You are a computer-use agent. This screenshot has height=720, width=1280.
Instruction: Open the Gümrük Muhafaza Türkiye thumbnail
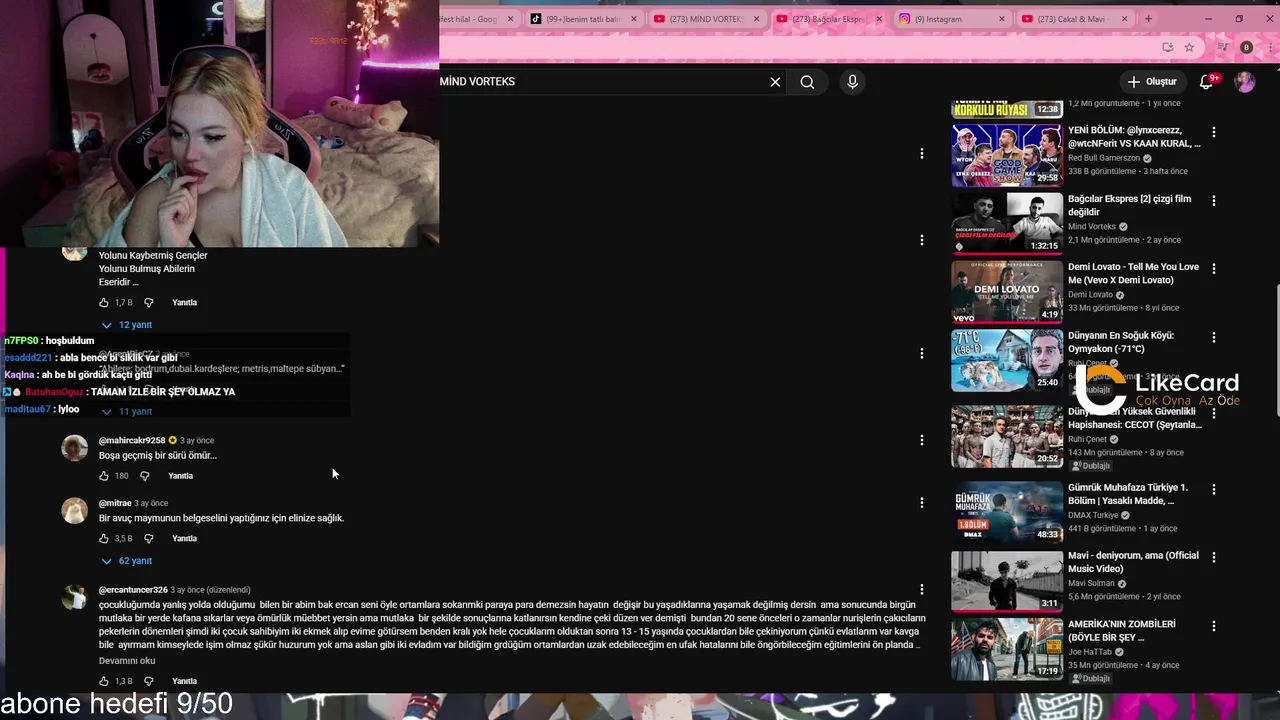1007,513
